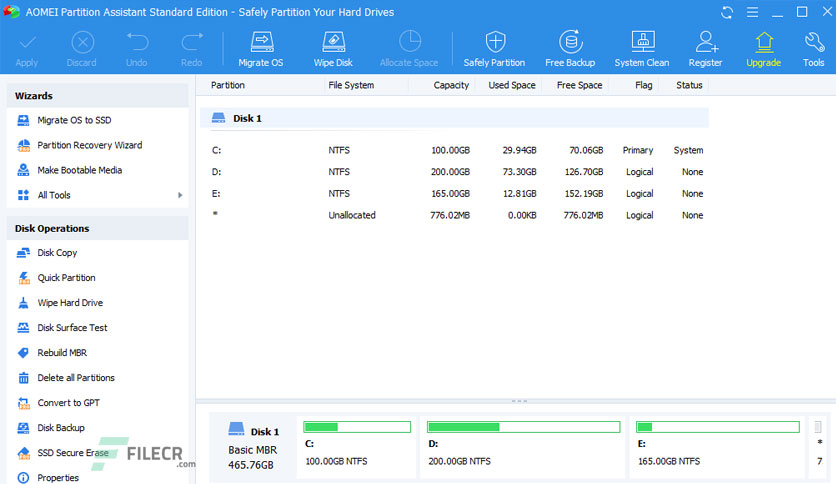Screen dimensions: 836x484
Task: Click 73.30GB used space cell
Action: coord(519,172)
